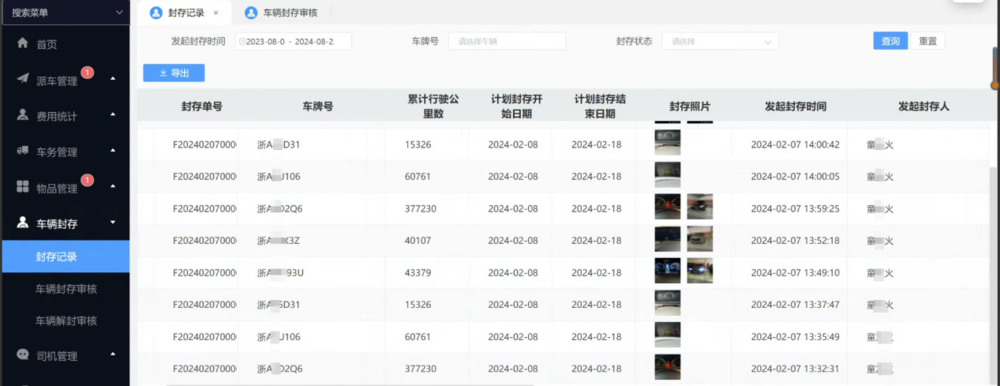1000x386 pixels.
Task: Open the photo in the 14:00:05 row
Action: tap(668, 175)
